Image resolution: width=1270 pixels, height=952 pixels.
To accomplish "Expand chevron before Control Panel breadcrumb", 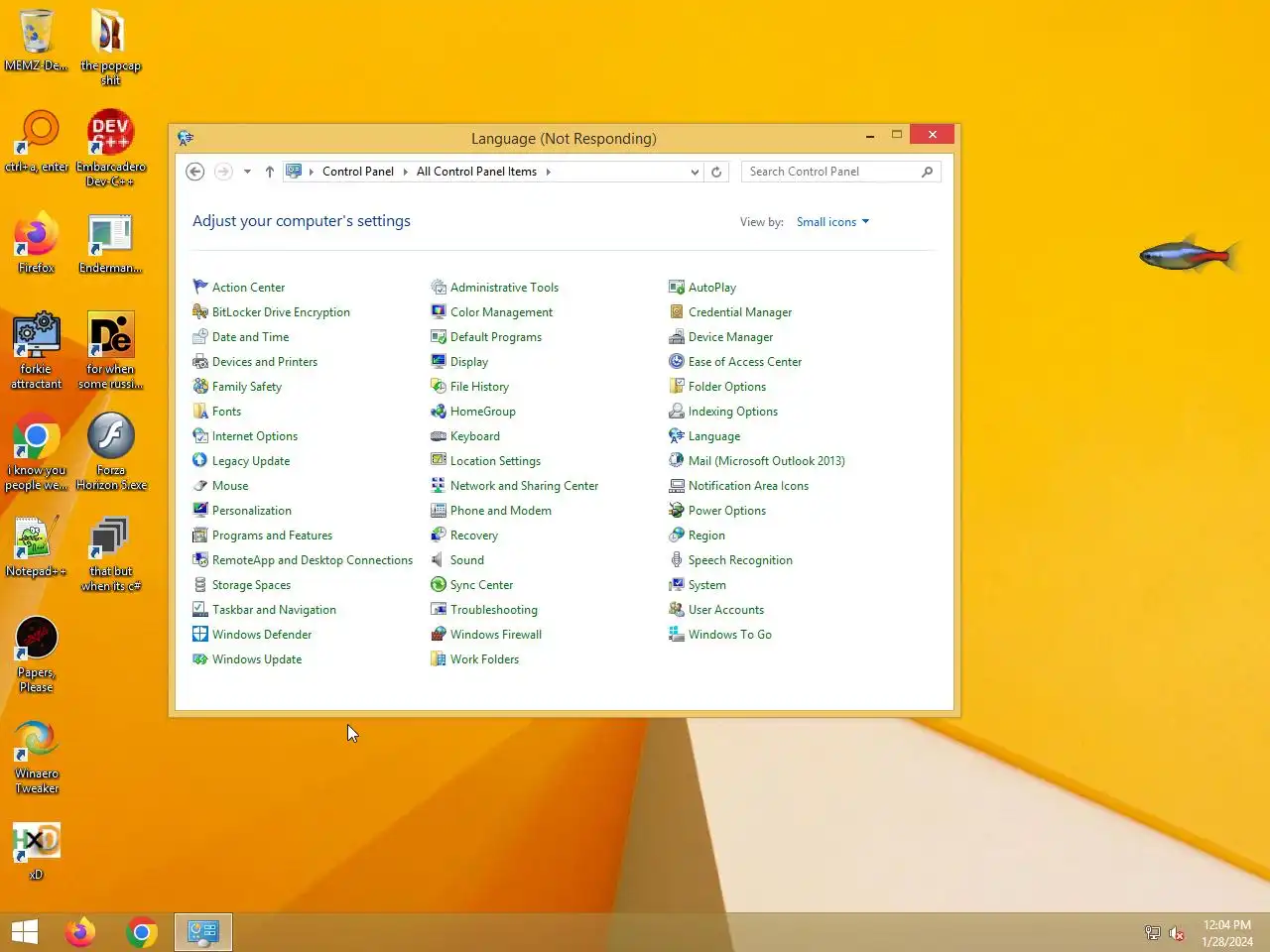I will (x=311, y=172).
